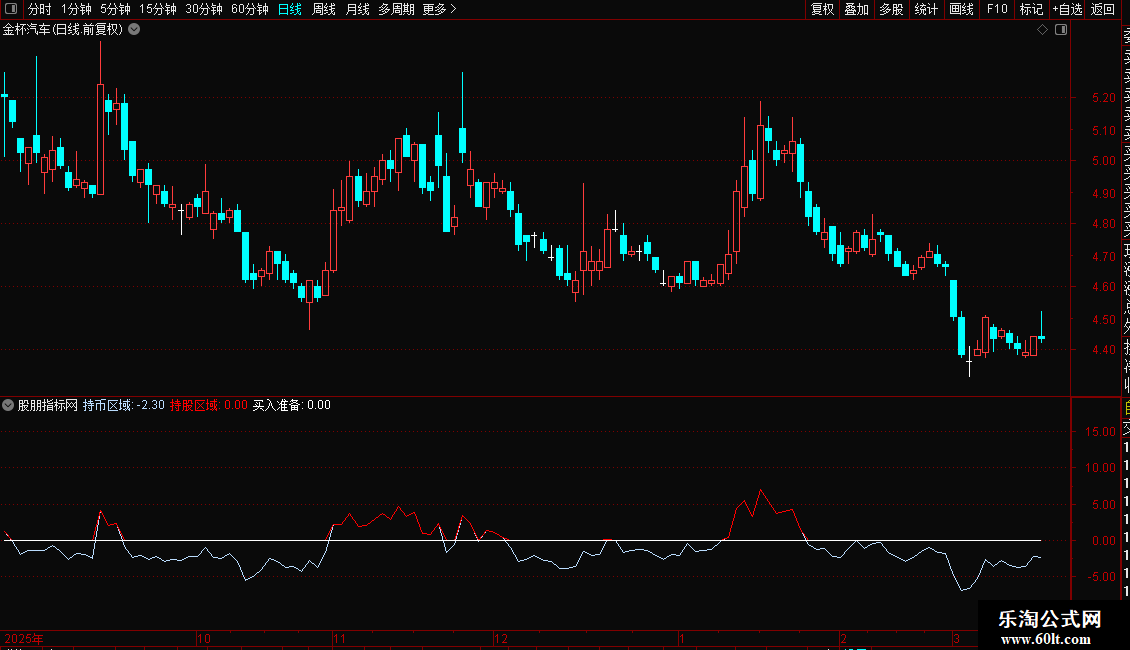This screenshot has width=1130, height=650.
Task: Click the 持币区域: -2.30 value
Action: pyautogui.click(x=123, y=405)
